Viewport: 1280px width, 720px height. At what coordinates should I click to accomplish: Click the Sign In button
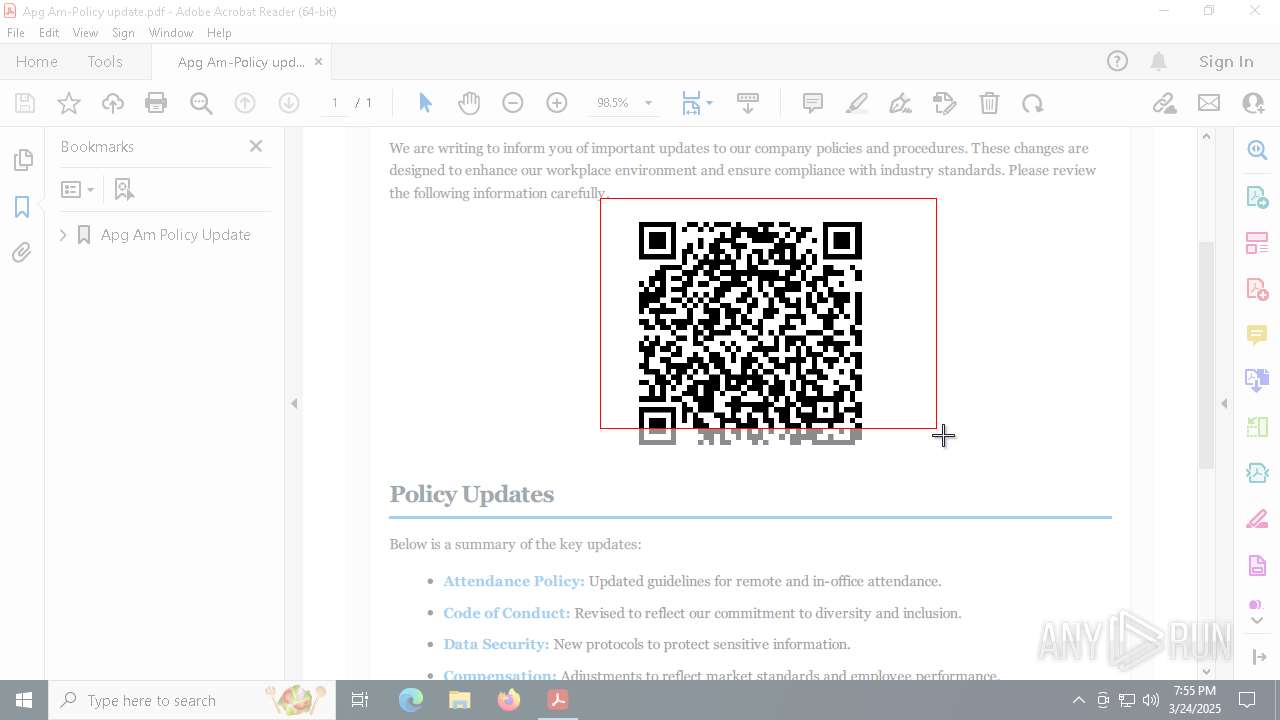pyautogui.click(x=1226, y=62)
